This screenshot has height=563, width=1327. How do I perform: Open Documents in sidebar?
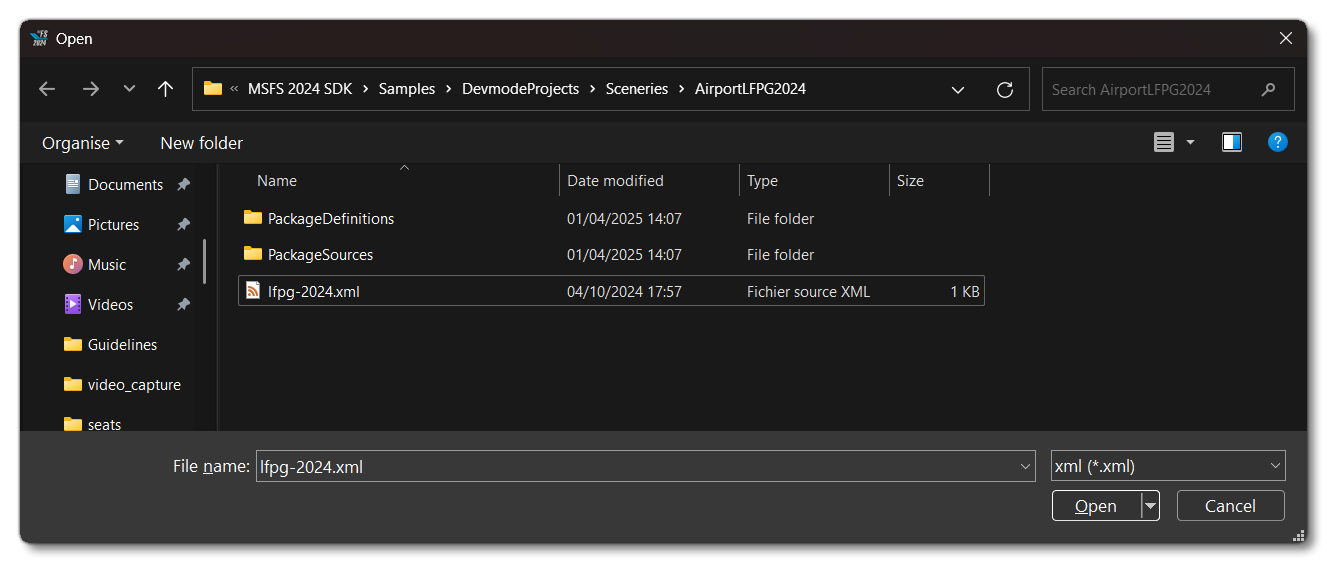[x=125, y=184]
